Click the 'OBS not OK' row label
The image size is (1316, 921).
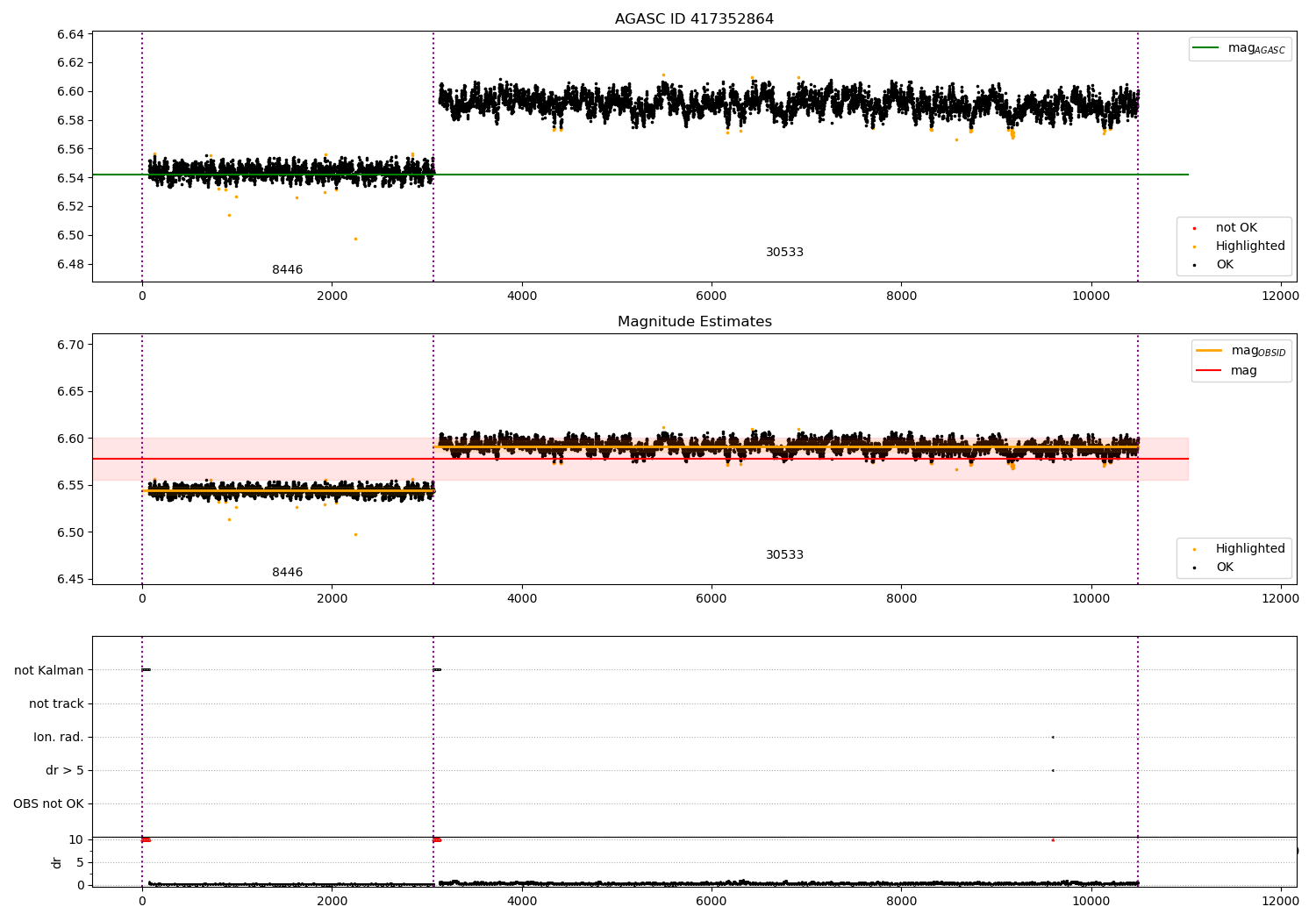(48, 803)
